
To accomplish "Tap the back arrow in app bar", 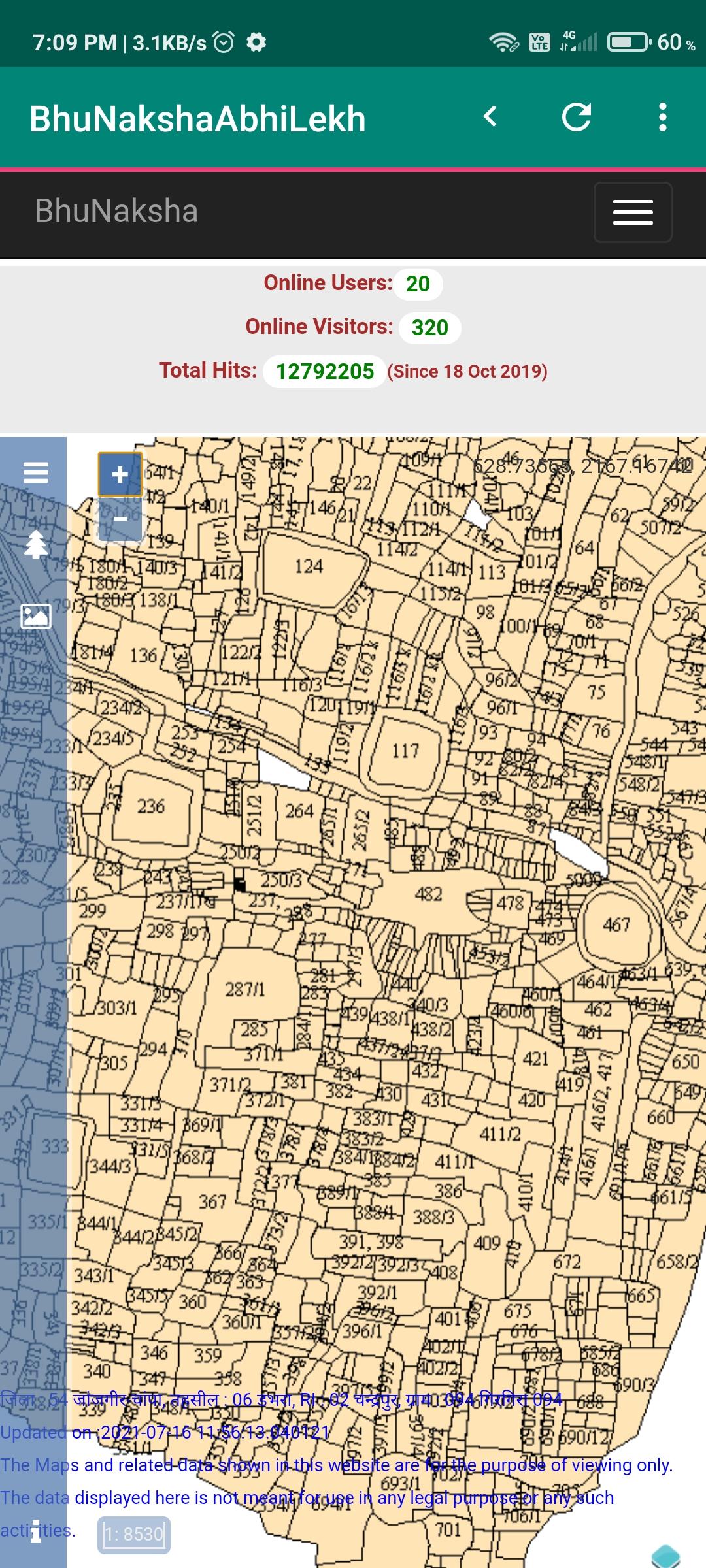I will [x=490, y=117].
